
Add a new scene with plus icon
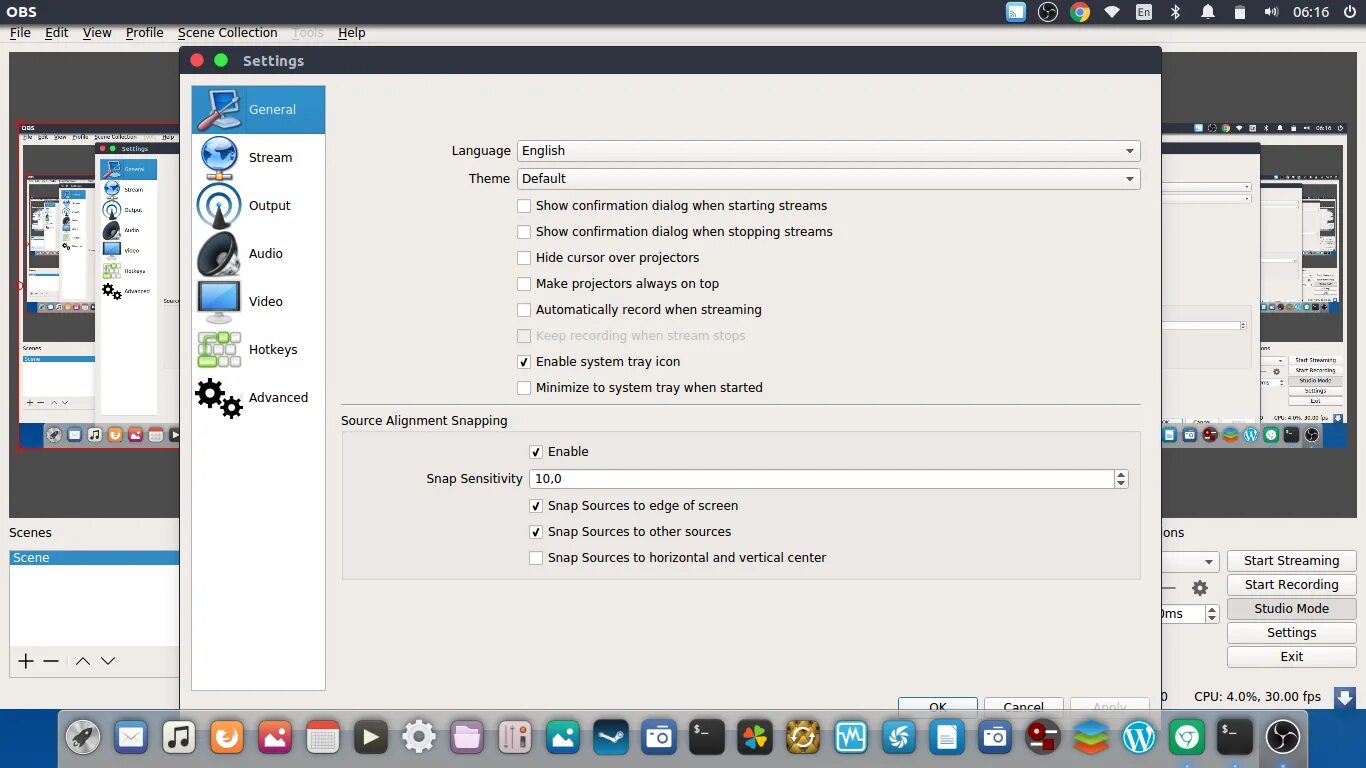(x=26, y=661)
